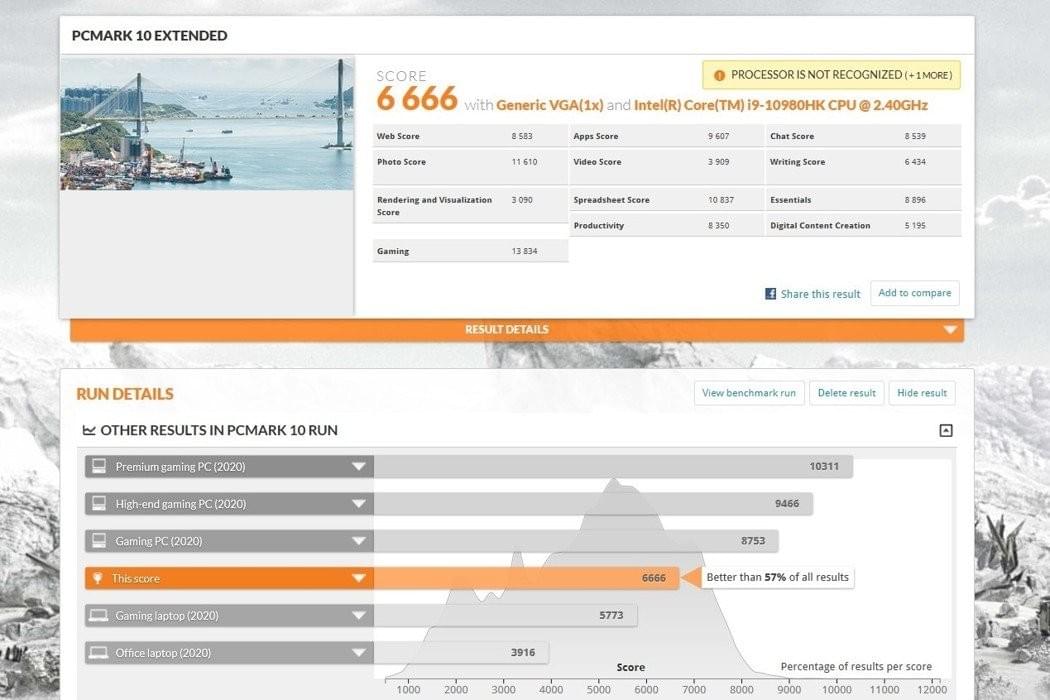Image resolution: width=1050 pixels, height=700 pixels.
Task: Open the Generic VGA(1x) link
Action: [x=550, y=105]
